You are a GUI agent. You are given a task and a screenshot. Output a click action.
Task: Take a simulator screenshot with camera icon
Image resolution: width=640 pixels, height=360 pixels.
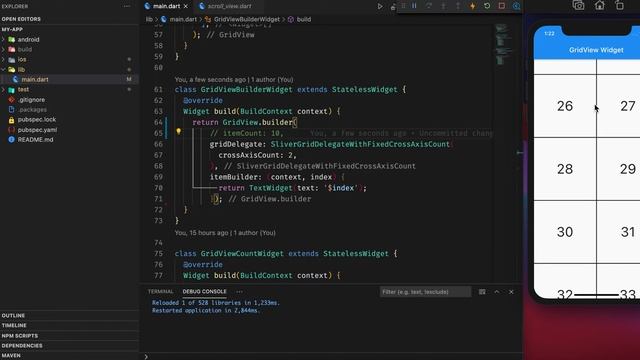click(x=578, y=5)
